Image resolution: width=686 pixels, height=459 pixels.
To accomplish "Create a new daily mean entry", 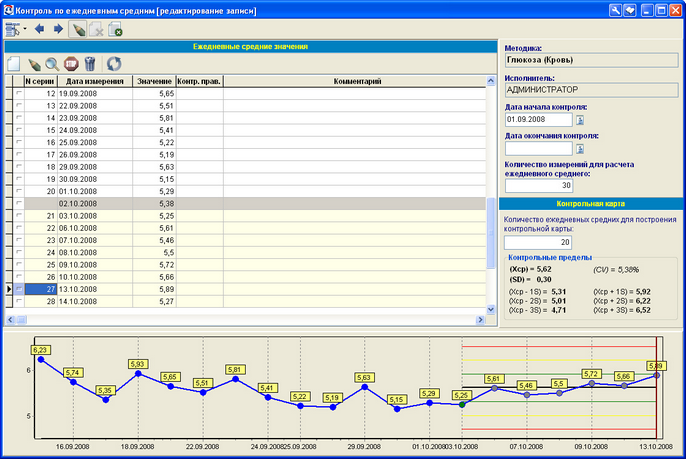I will [14, 64].
